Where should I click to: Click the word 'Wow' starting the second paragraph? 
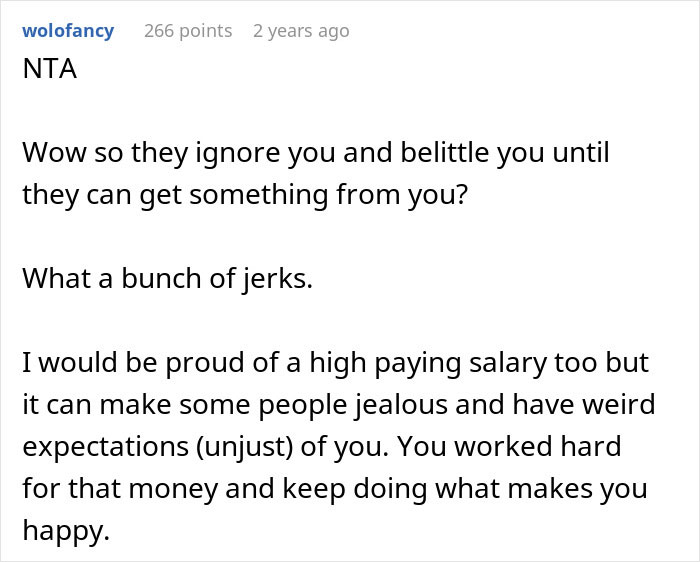coord(50,155)
